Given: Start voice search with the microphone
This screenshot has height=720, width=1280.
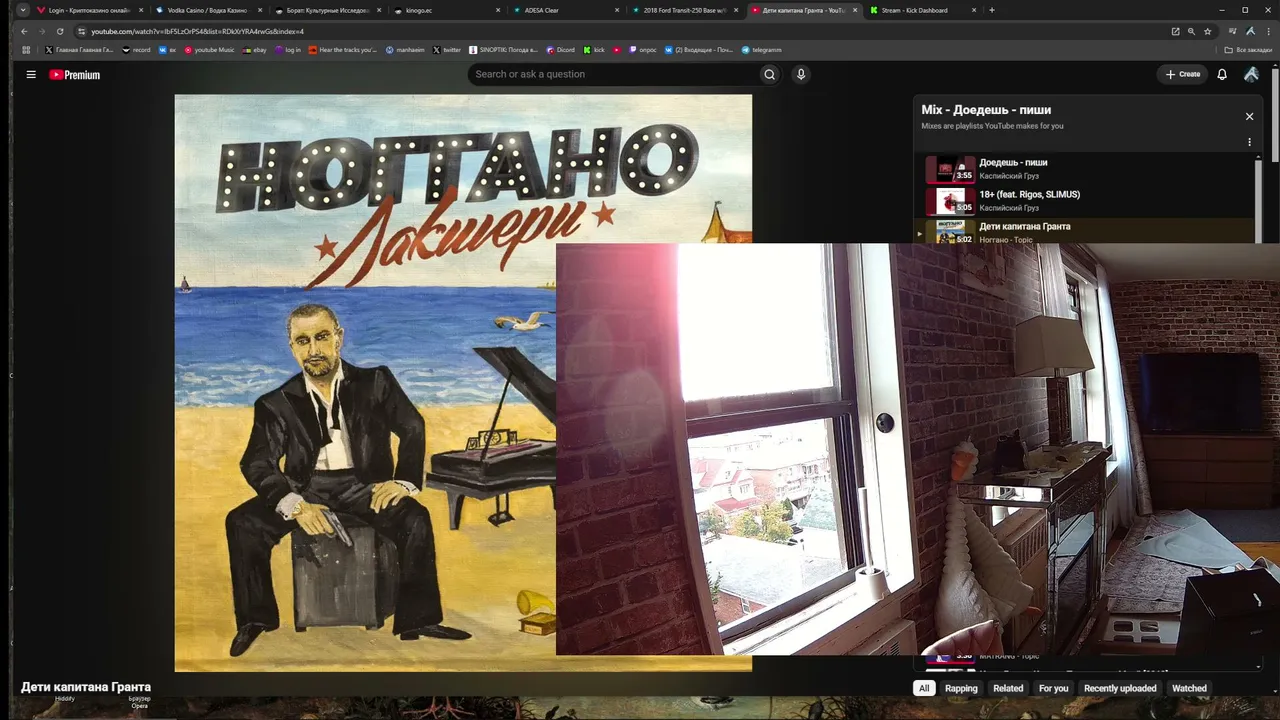Looking at the screenshot, I should pos(800,74).
